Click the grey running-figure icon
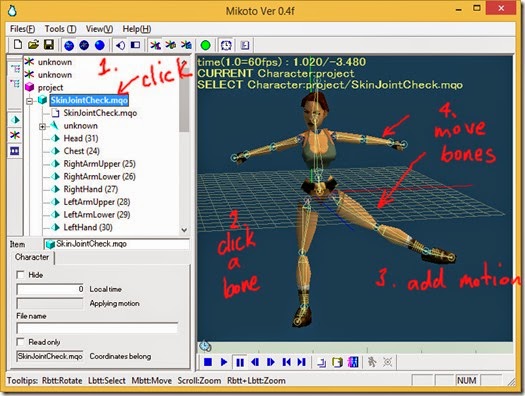 [x=372, y=362]
